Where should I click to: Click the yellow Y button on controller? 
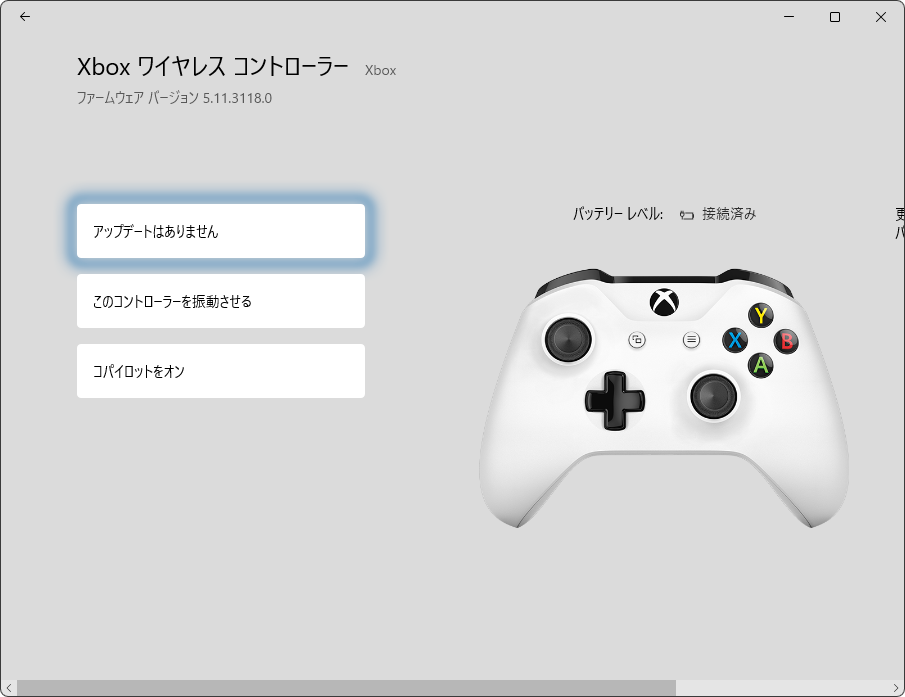pos(761,315)
